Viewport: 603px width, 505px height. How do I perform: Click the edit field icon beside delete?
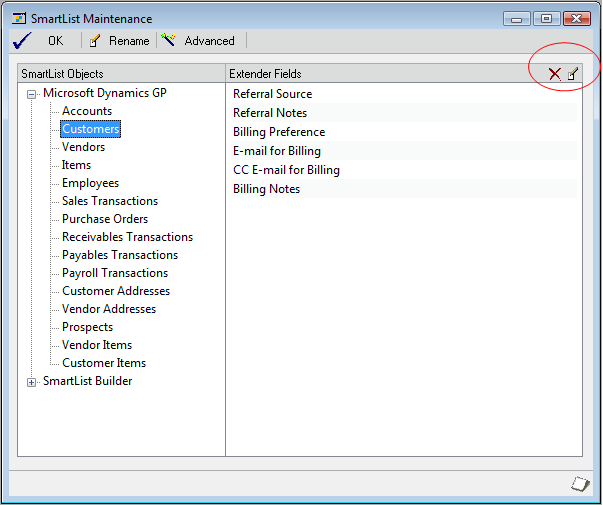[573, 74]
